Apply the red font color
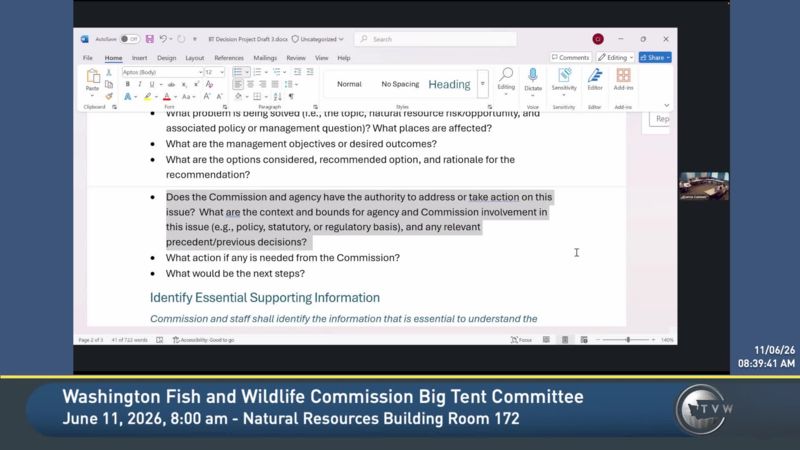Viewport: 800px width, 450px height. [x=167, y=96]
